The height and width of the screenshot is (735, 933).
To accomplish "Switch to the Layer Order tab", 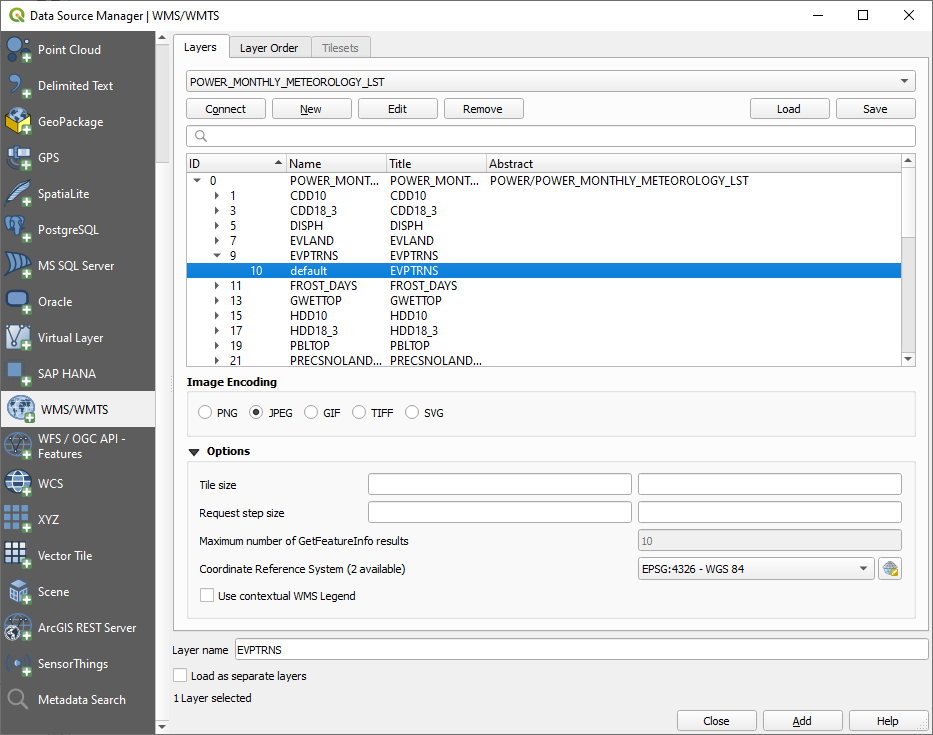I will pos(269,48).
